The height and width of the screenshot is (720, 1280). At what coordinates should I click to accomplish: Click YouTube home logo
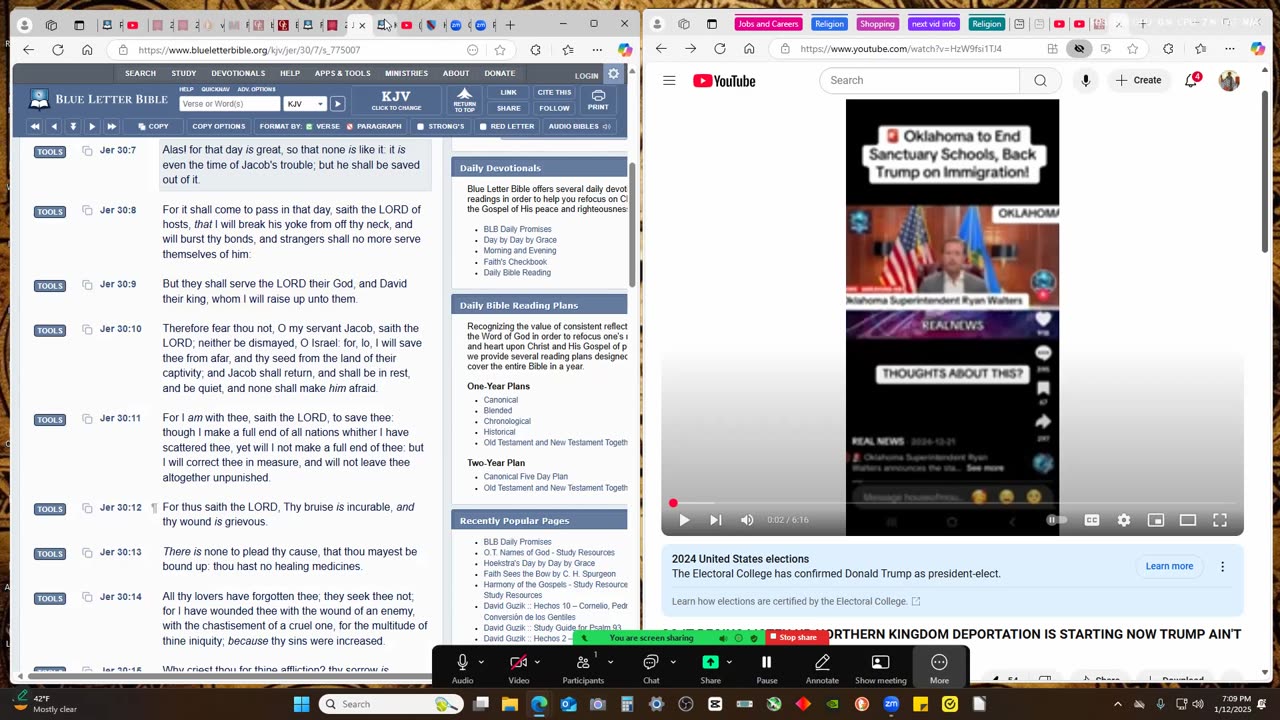coord(724,81)
